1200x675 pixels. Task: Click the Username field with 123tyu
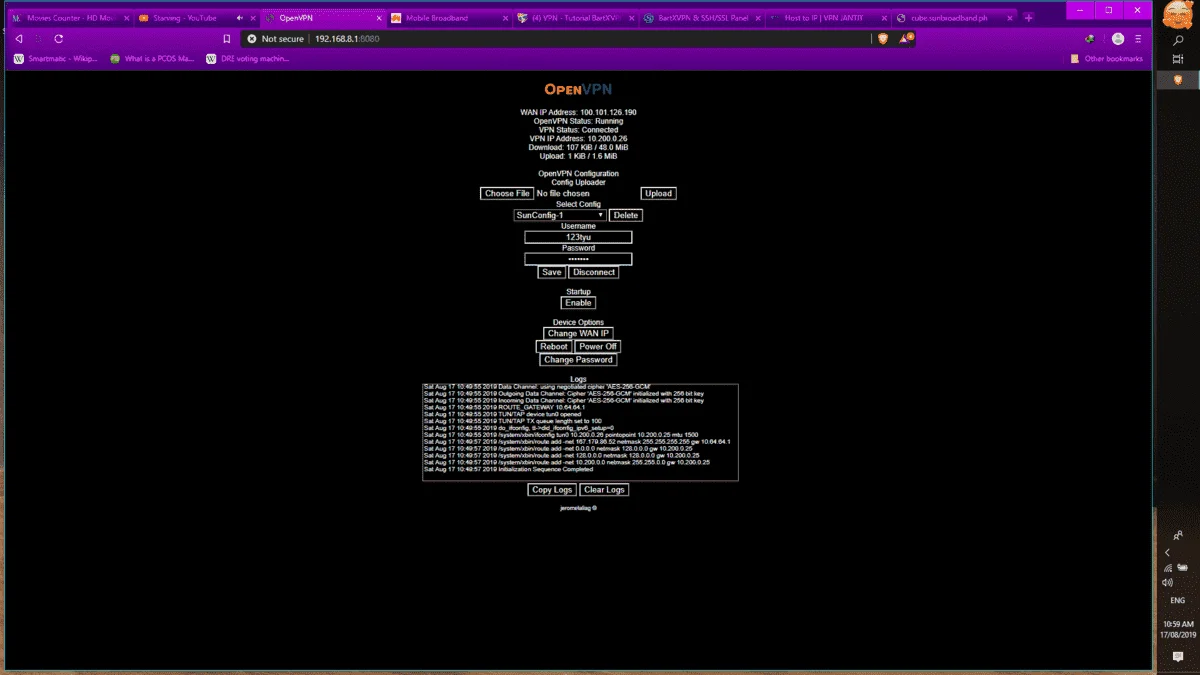click(578, 237)
